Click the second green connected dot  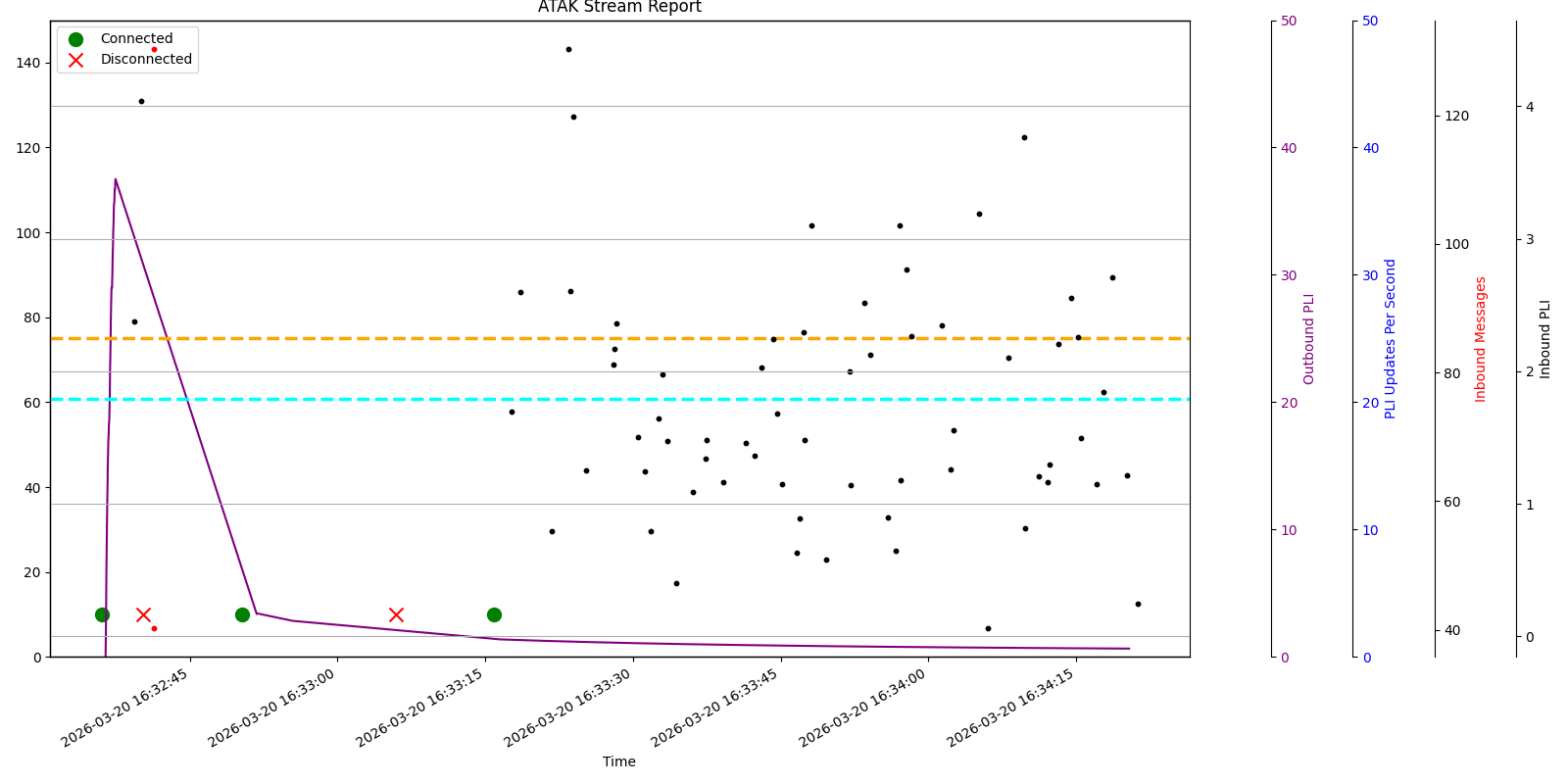pyautogui.click(x=242, y=614)
